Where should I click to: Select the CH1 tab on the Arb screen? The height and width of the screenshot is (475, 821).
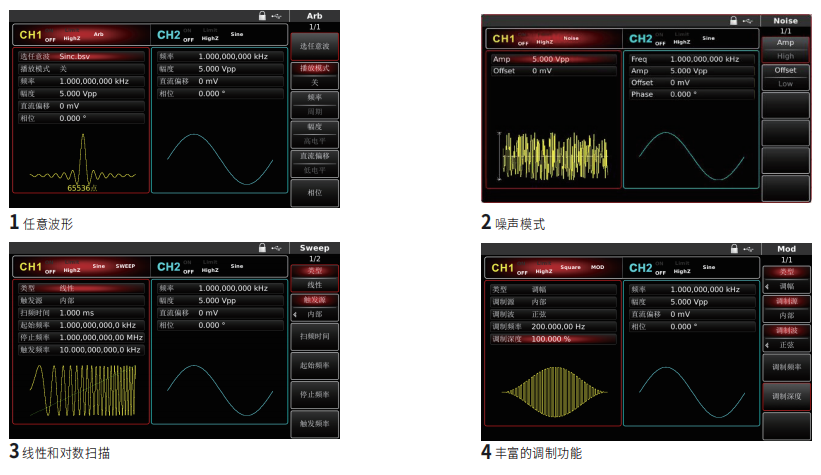(x=82, y=35)
